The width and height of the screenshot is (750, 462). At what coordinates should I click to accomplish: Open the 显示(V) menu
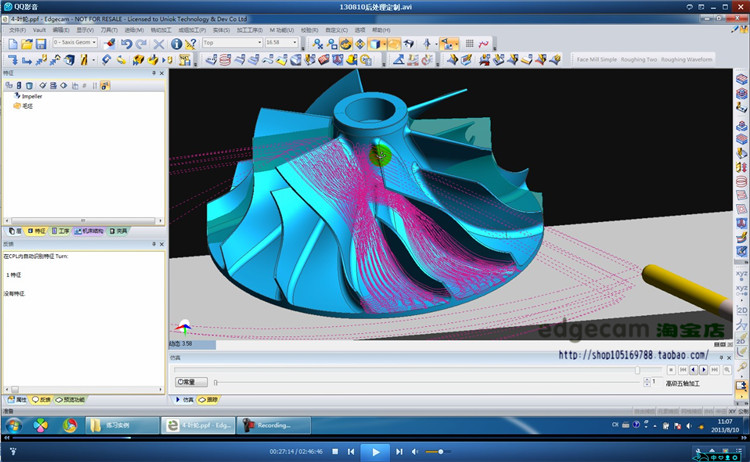pos(85,30)
